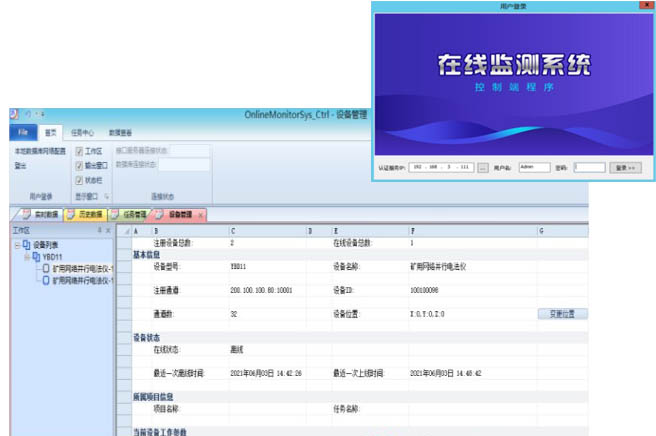The image size is (656, 436).
Task: Click the 设备列表 root node icon
Action: coord(27,244)
